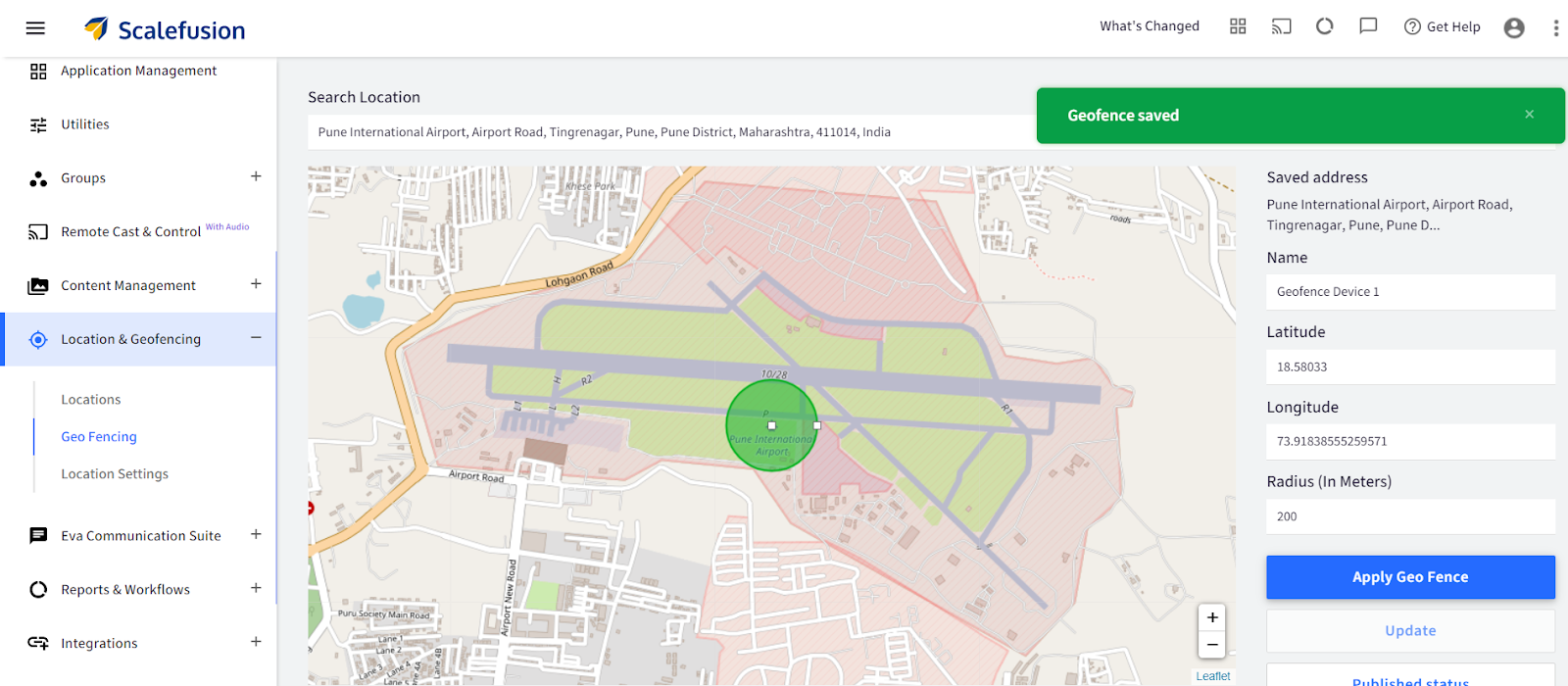1568x686 pixels.
Task: Expand the Reports & Workflows section
Action: (x=256, y=588)
